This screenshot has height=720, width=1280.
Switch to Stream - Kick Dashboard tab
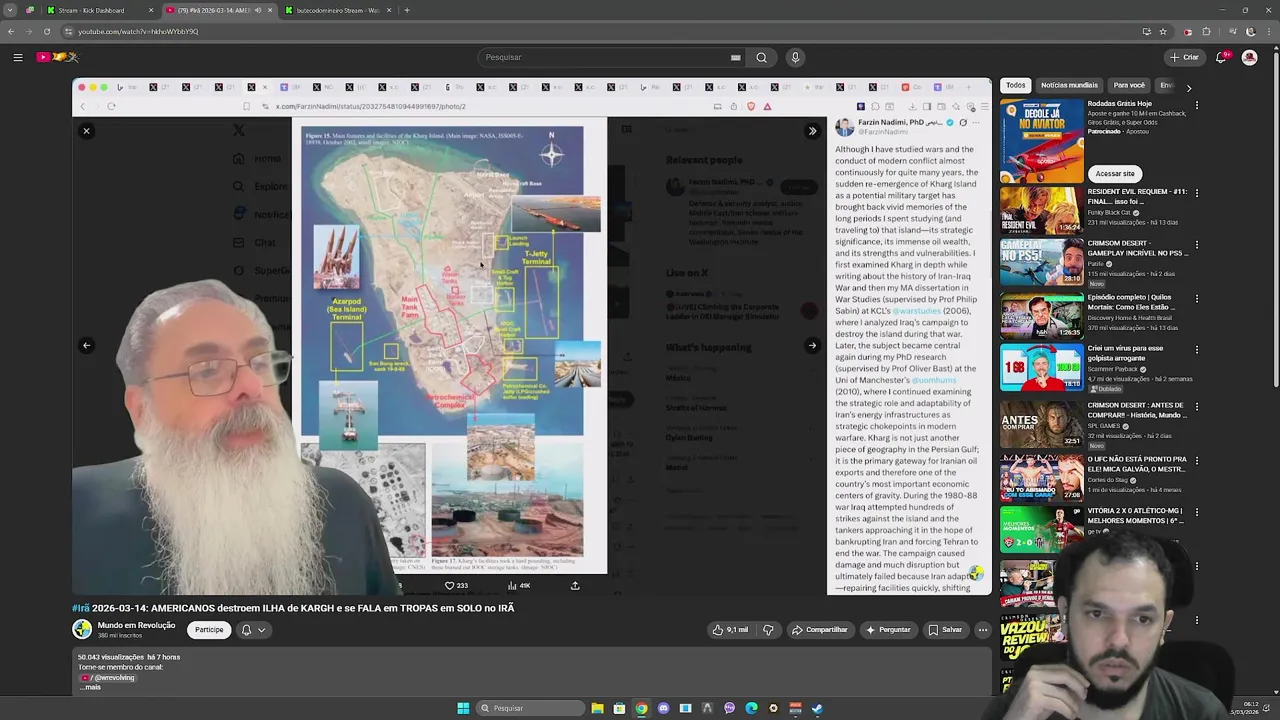click(x=99, y=10)
